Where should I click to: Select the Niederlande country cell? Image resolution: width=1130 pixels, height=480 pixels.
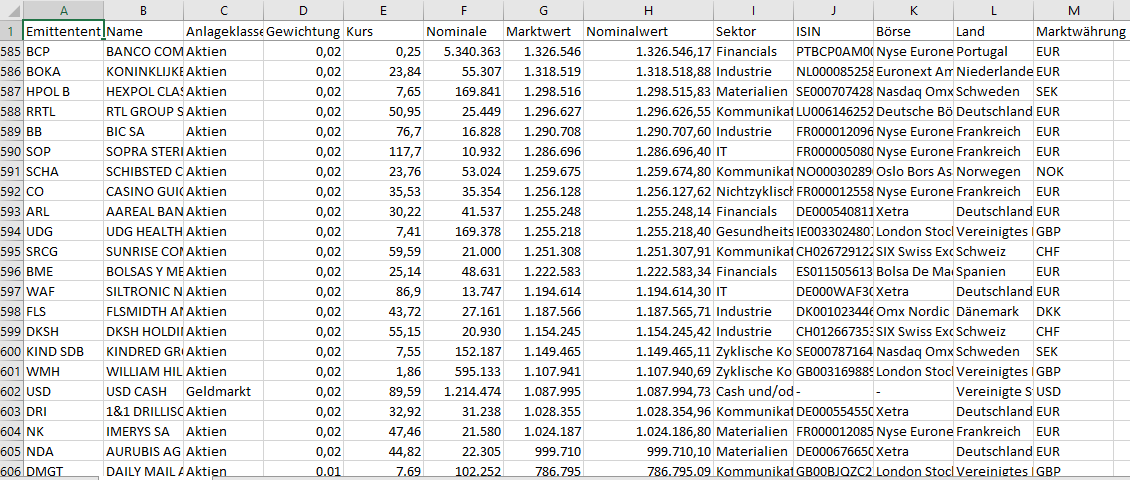point(993,72)
